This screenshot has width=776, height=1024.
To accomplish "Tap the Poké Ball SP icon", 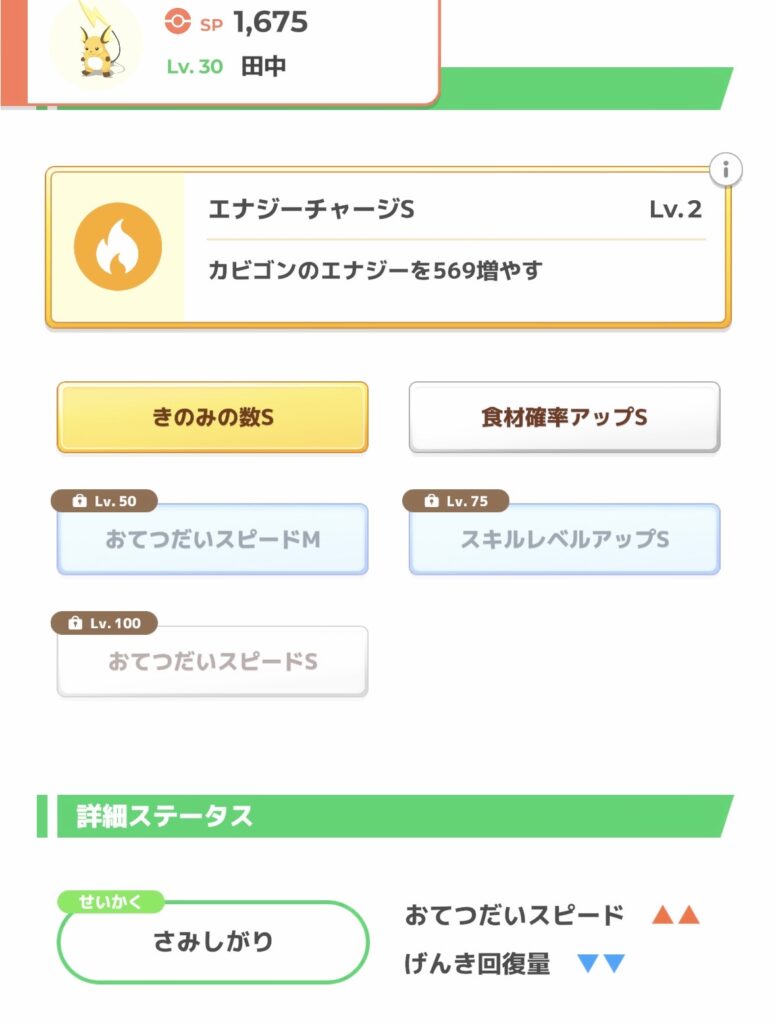I will tap(177, 22).
